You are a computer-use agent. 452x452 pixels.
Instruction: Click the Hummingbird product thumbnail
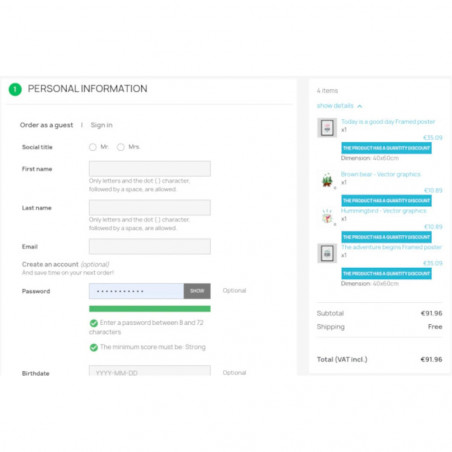tap(327, 217)
